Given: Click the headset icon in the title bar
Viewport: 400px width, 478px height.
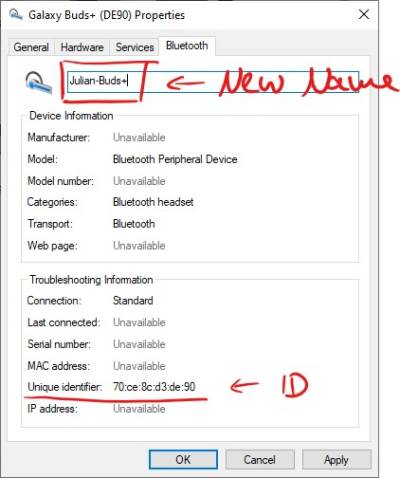Looking at the screenshot, I should coord(16,15).
